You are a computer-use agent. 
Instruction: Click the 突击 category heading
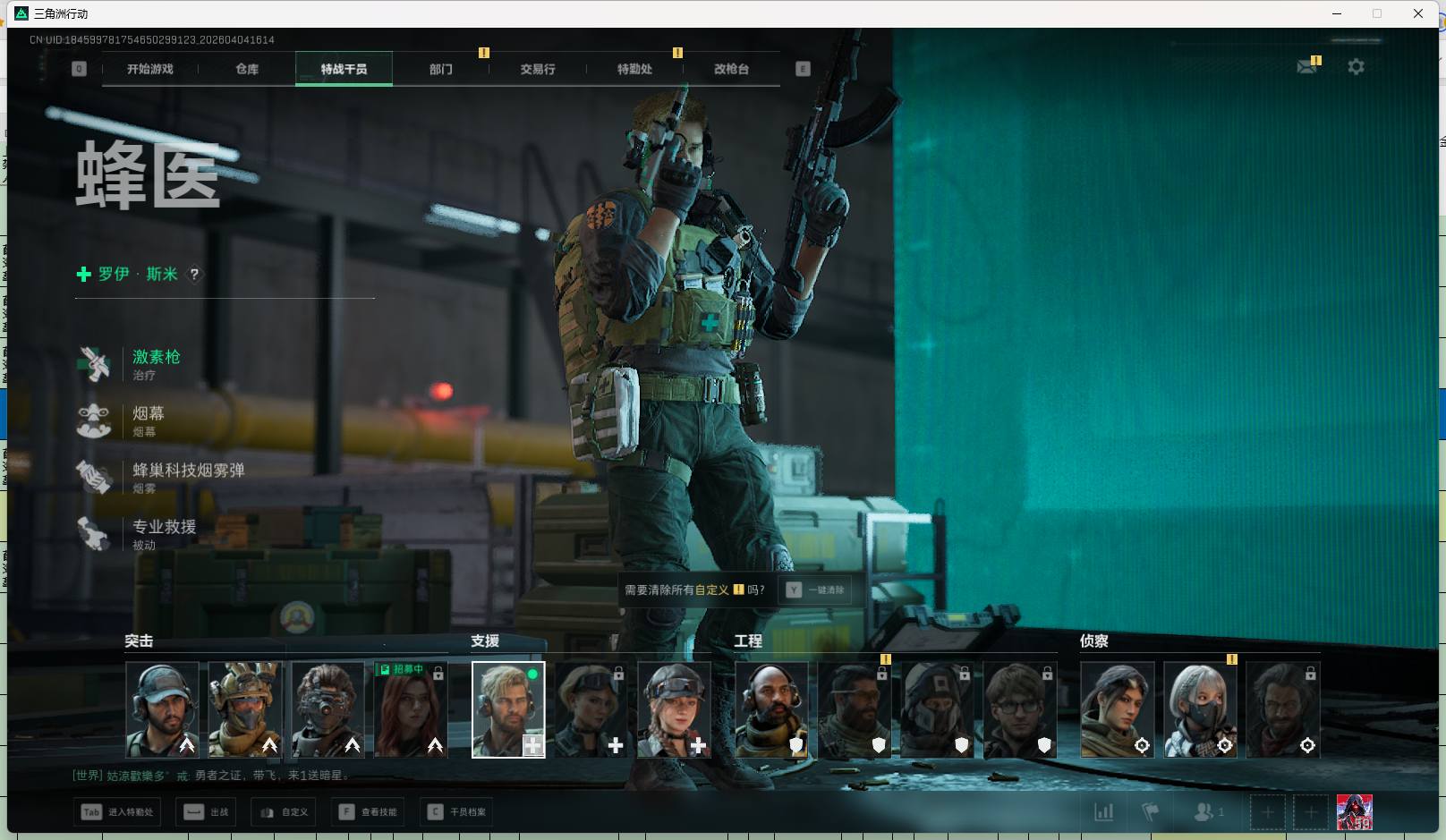[x=139, y=641]
